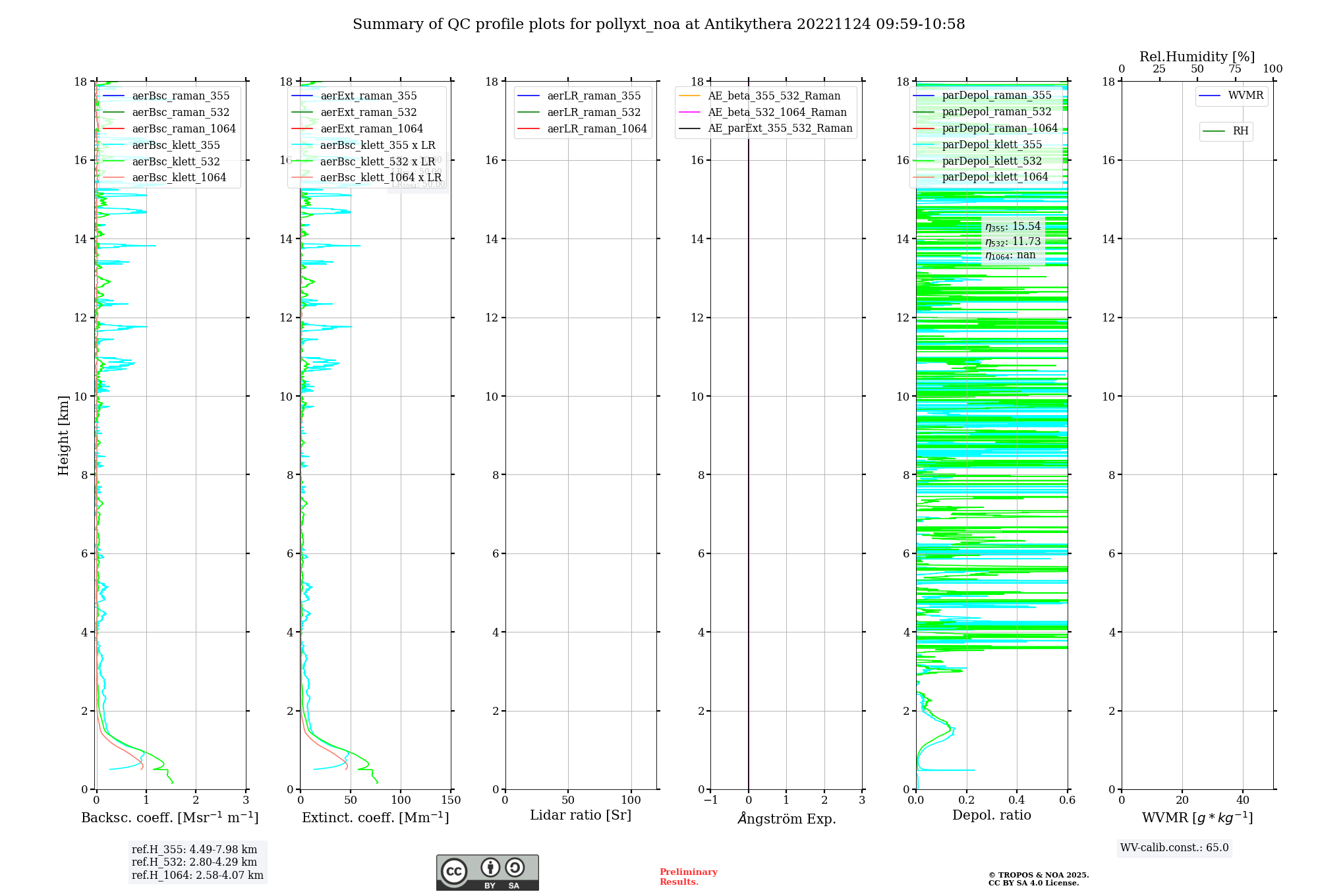The height and width of the screenshot is (896, 1318).
Task: Click the summary plot title text
Action: tap(658, 24)
